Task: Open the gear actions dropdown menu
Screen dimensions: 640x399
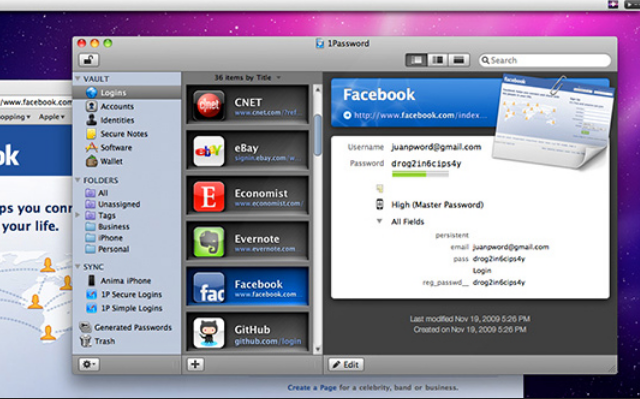Action: (x=89, y=364)
